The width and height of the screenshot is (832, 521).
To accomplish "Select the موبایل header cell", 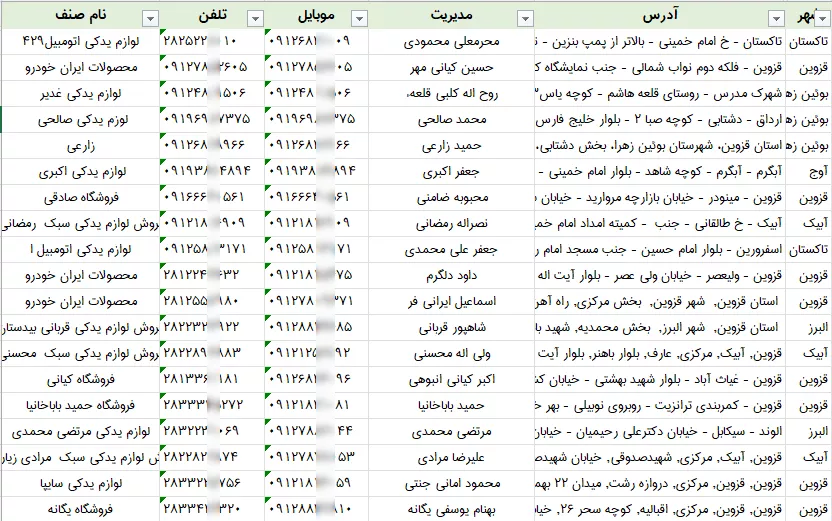I will [316, 15].
